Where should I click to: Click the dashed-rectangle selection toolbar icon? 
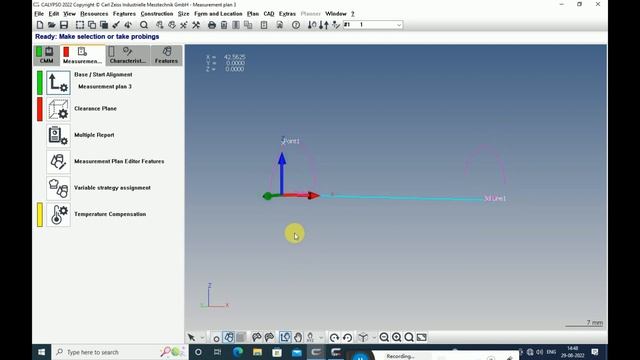coord(80,25)
